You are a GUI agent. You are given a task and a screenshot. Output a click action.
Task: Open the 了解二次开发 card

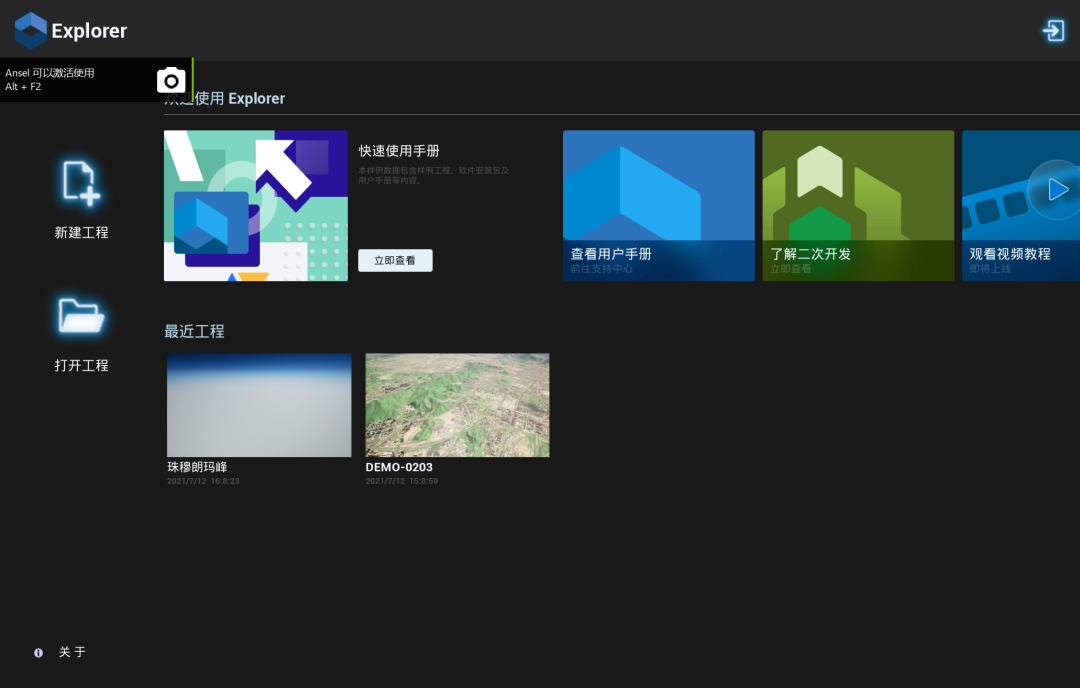tap(857, 205)
